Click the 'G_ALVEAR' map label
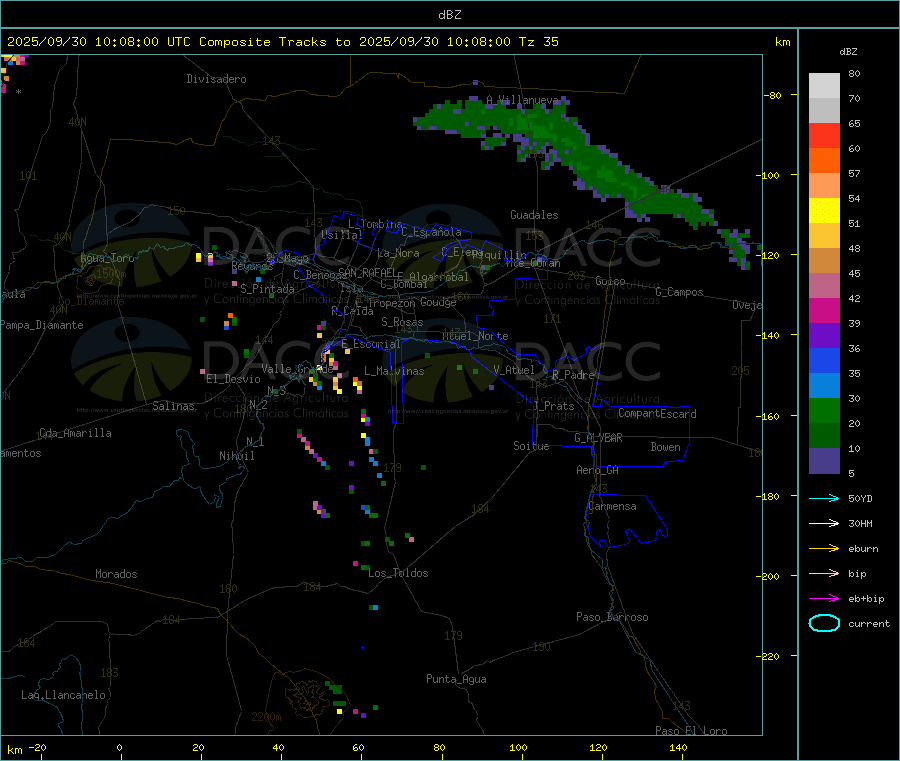The image size is (900, 761). pos(598,438)
